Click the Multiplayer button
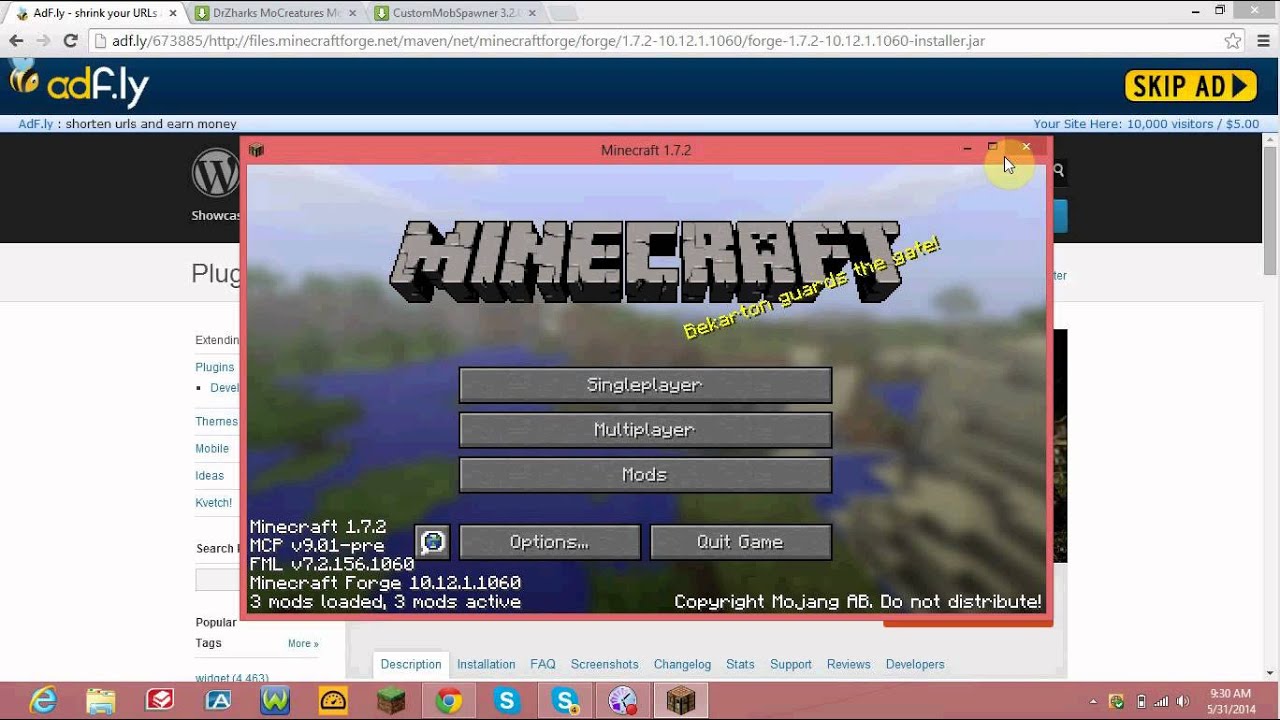 645,430
